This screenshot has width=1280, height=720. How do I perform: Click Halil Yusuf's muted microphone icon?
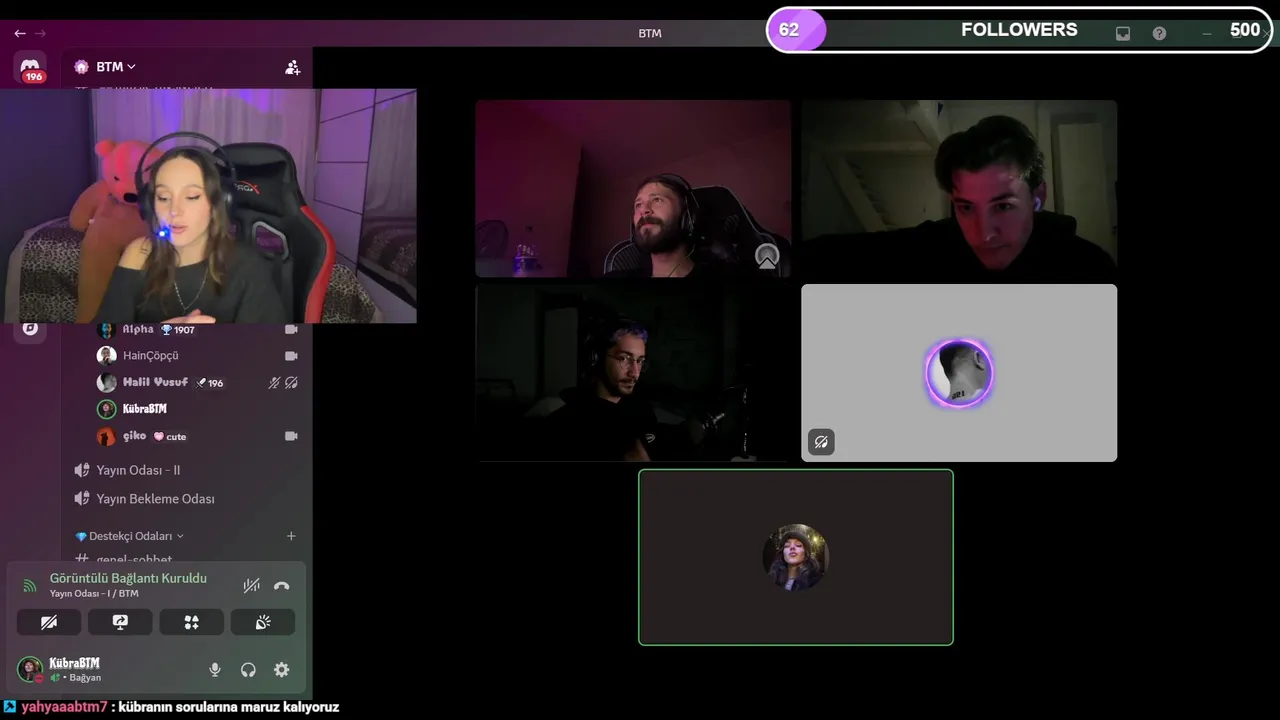click(x=274, y=382)
